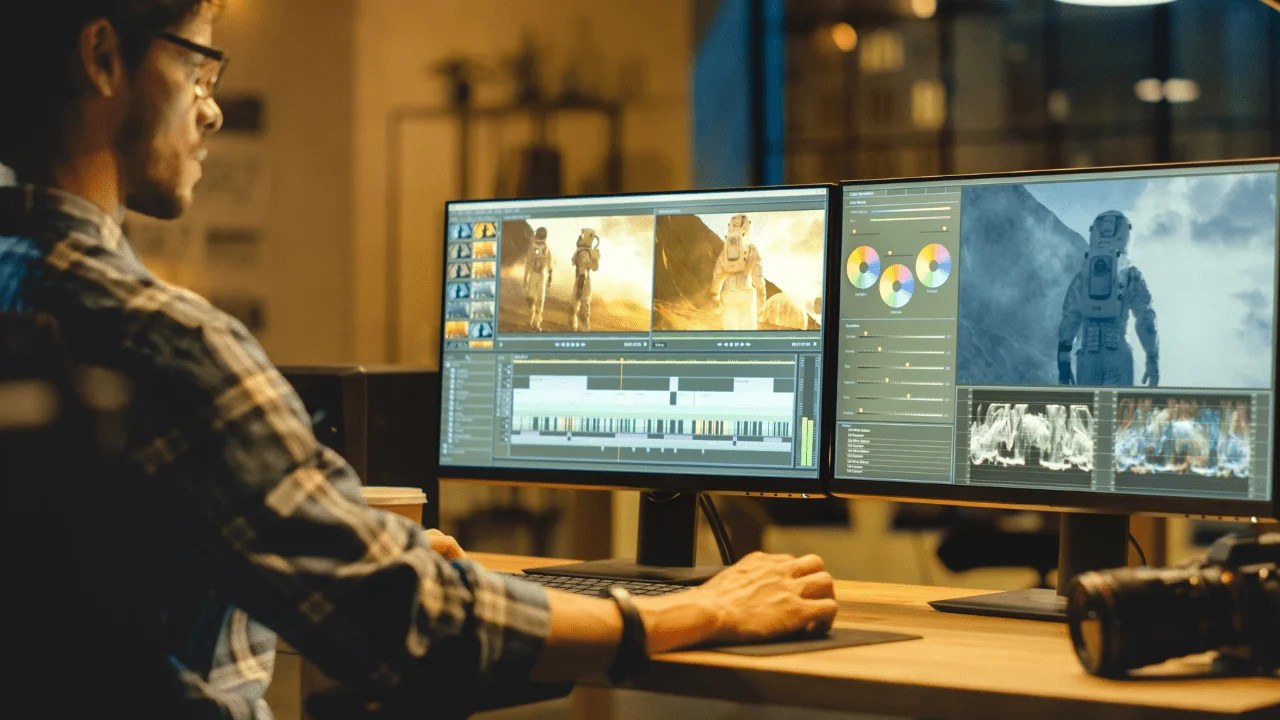Screen dimensions: 1280x720
Task: Click the playhead marker icon in the timeline ruler
Action: pos(621,362)
